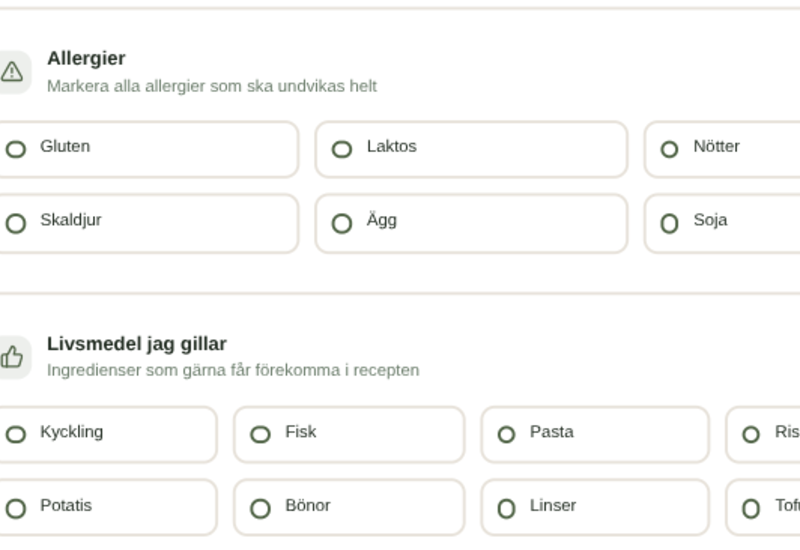
Task: Click the thumbs-up icon beside Livsmedel jag gillar
Action: 12,357
